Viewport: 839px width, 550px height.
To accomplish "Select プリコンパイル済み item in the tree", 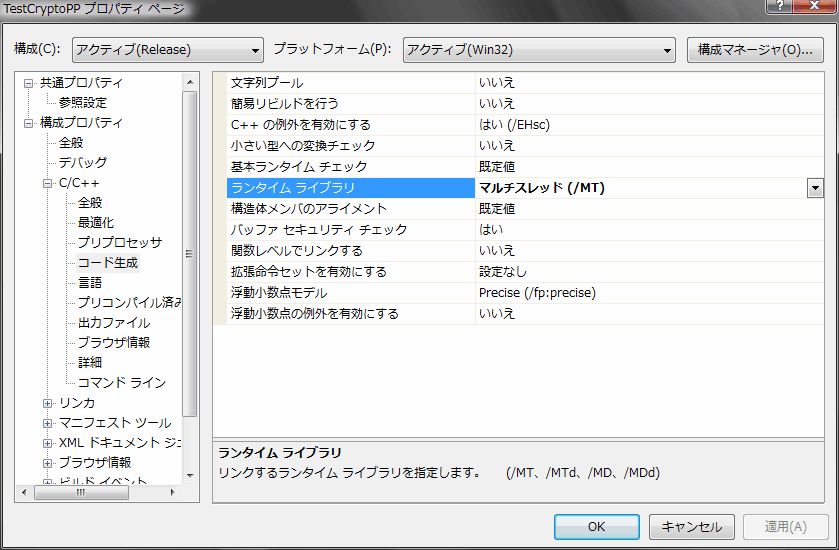I will [129, 302].
